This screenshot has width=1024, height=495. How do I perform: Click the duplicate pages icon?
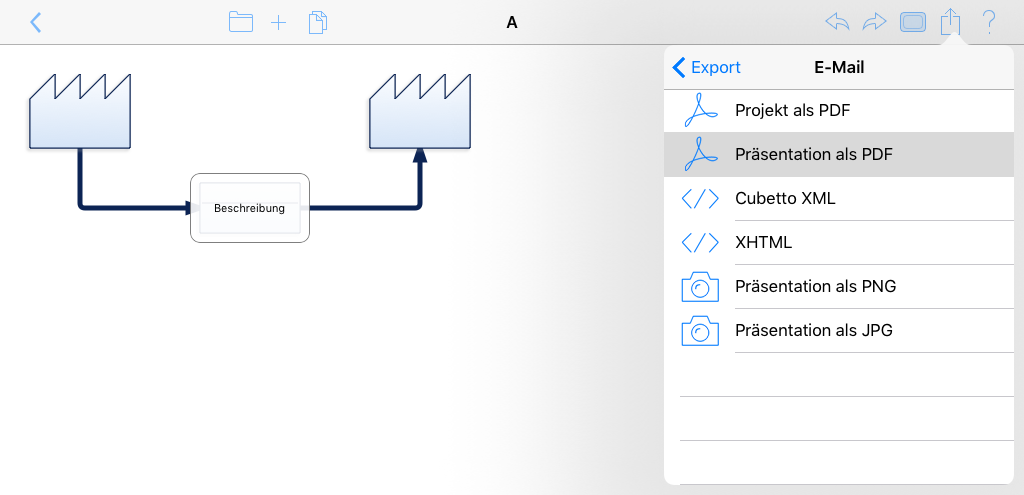pos(318,22)
